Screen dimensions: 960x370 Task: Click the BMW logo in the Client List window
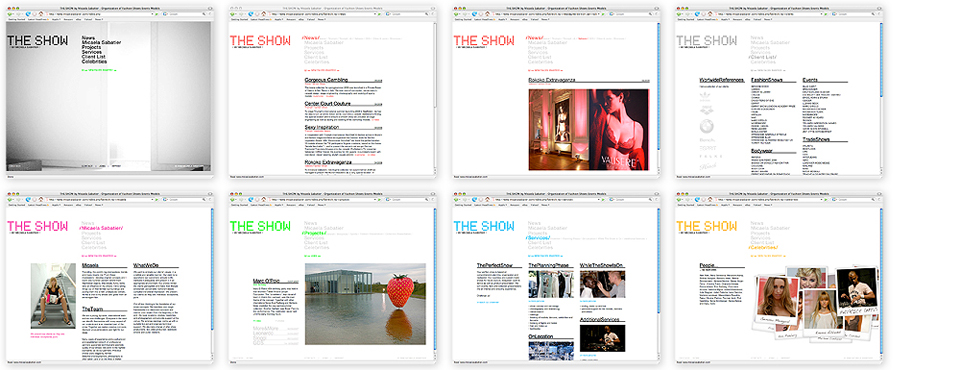[x=707, y=126]
